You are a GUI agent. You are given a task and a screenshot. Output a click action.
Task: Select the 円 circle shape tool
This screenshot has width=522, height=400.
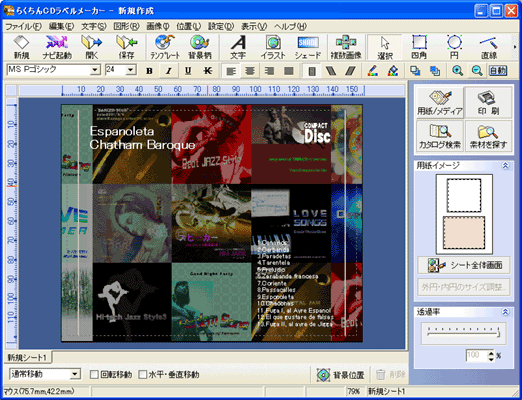click(x=454, y=47)
